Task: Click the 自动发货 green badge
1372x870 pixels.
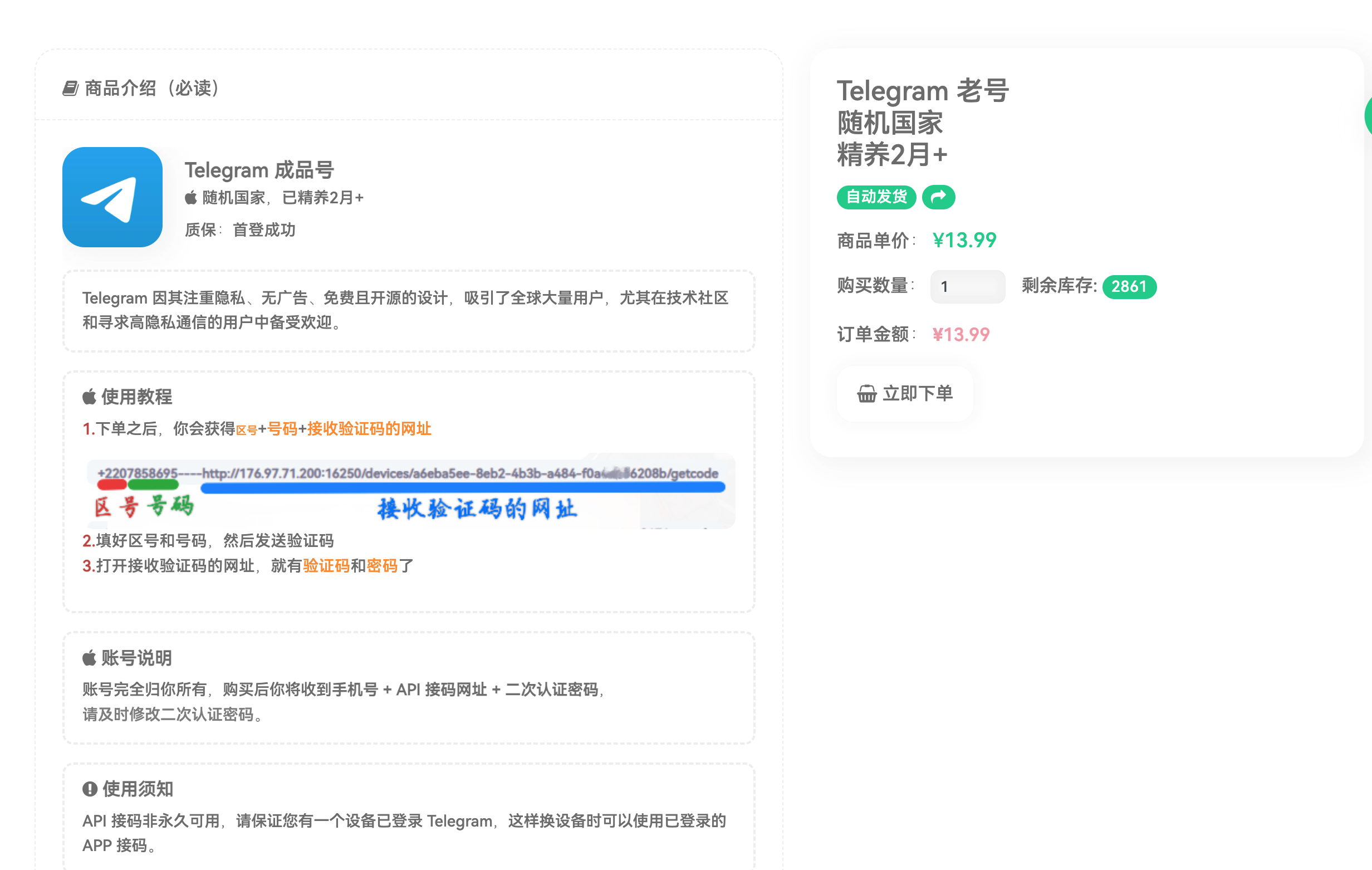Action: tap(876, 197)
